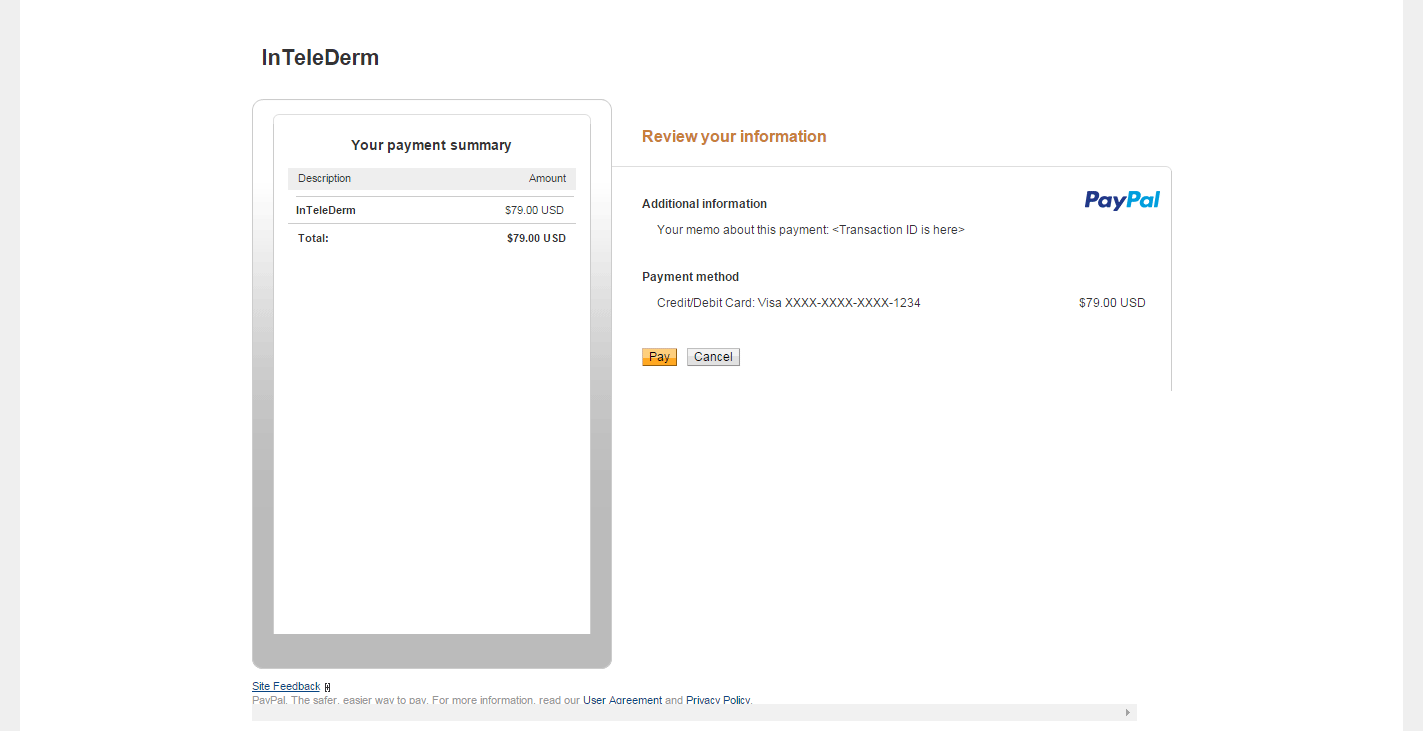Click the 'Additional information' section label

click(x=704, y=204)
